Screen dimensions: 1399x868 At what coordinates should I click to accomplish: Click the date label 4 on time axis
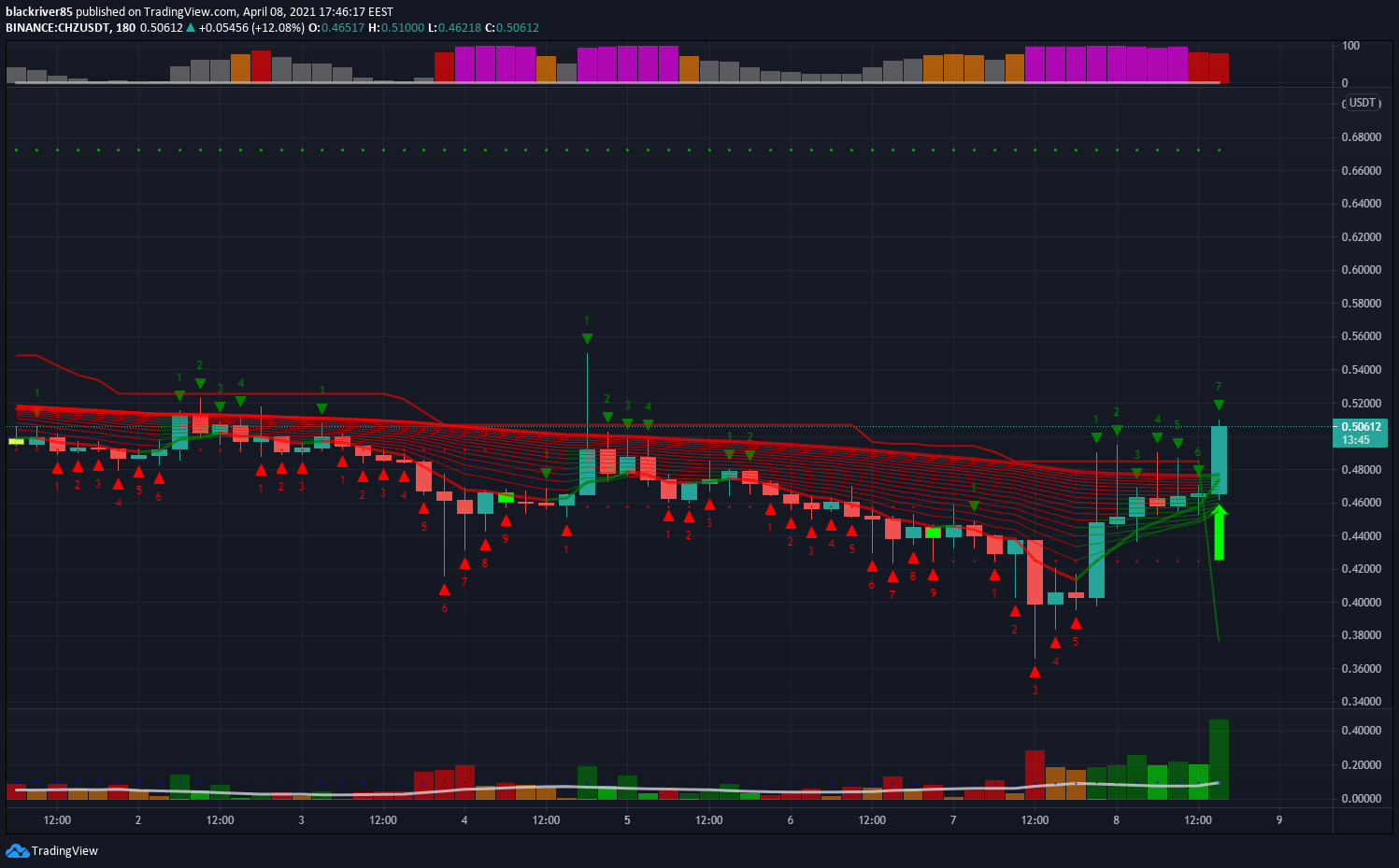464,820
